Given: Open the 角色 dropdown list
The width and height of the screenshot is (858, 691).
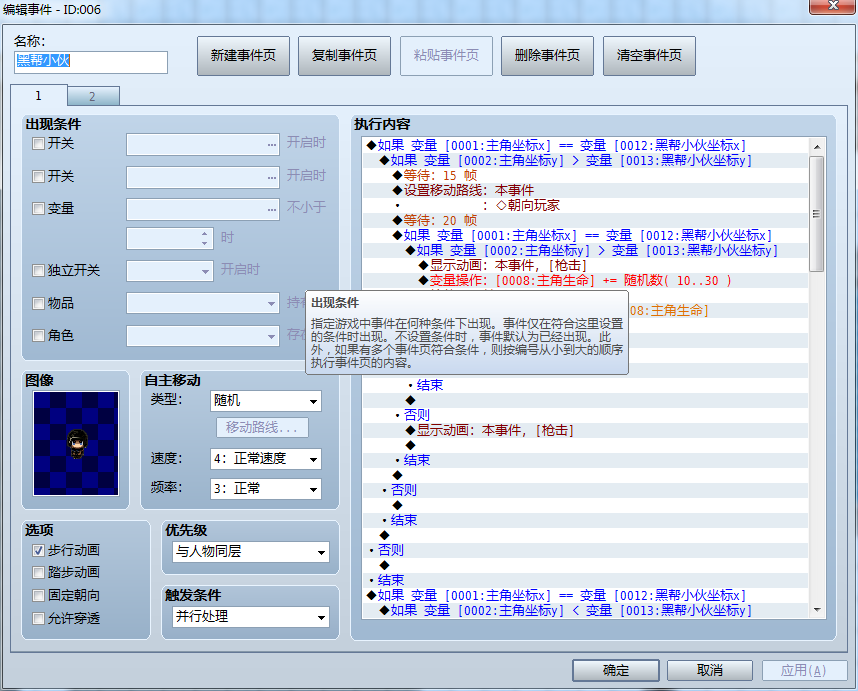Looking at the screenshot, I should (203, 336).
